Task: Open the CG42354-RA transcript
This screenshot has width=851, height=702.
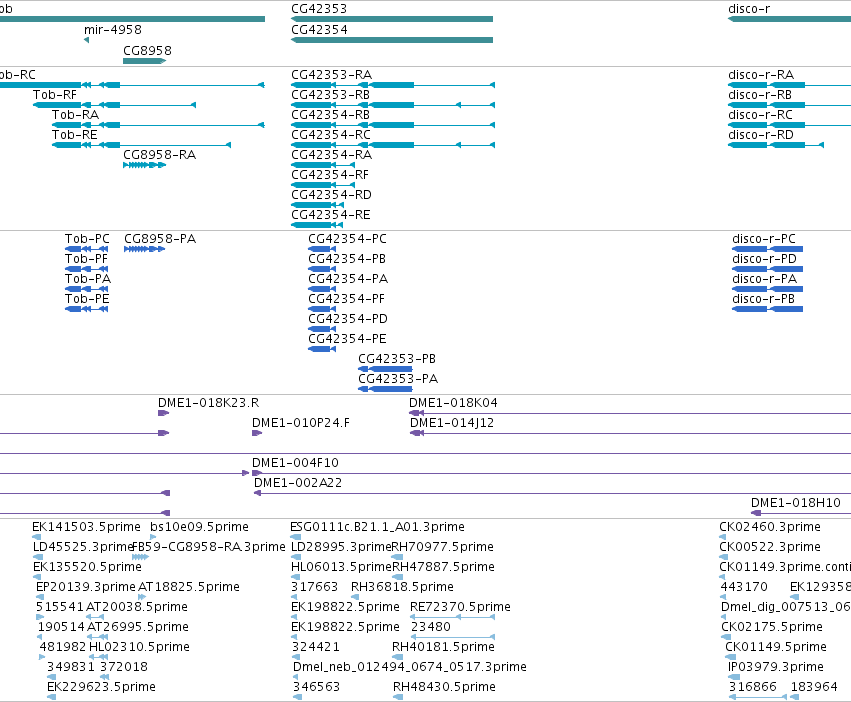Action: 323,165
